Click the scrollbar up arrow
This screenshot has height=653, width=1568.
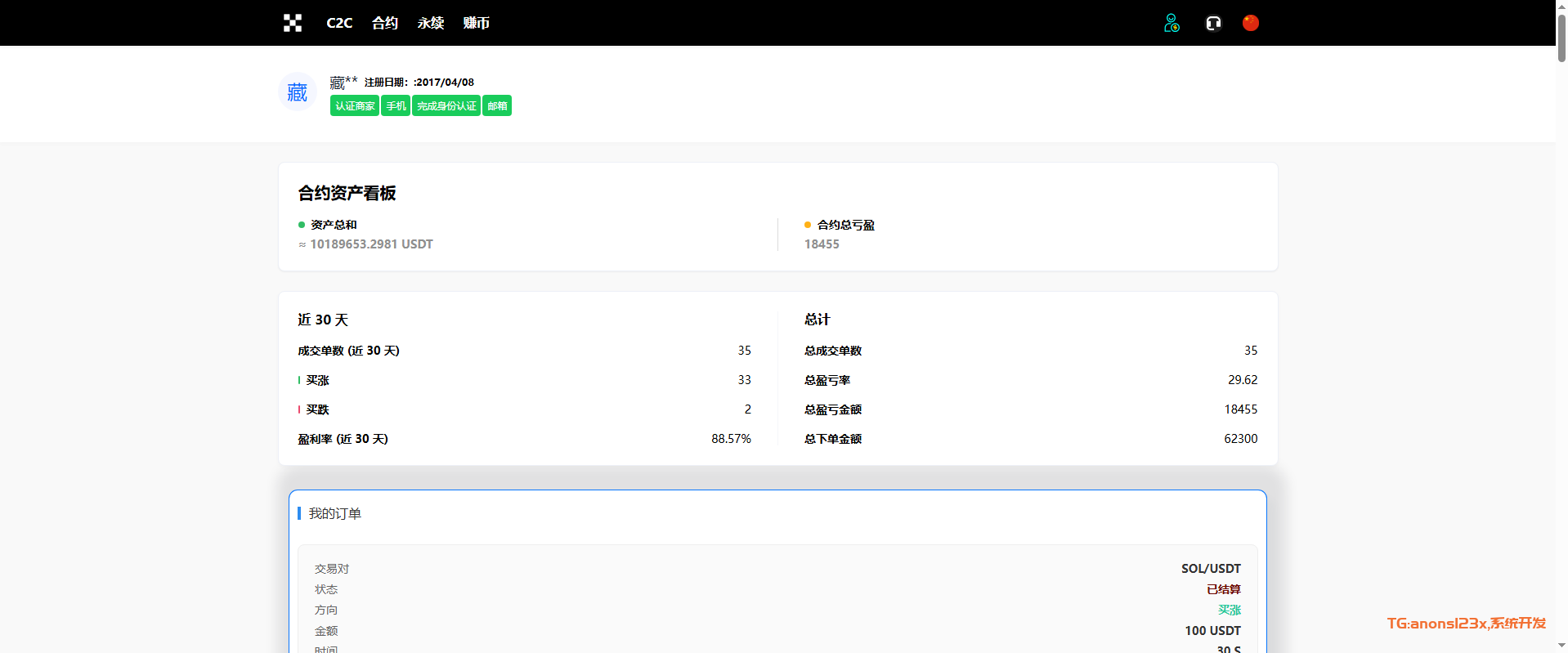(1561, 6)
